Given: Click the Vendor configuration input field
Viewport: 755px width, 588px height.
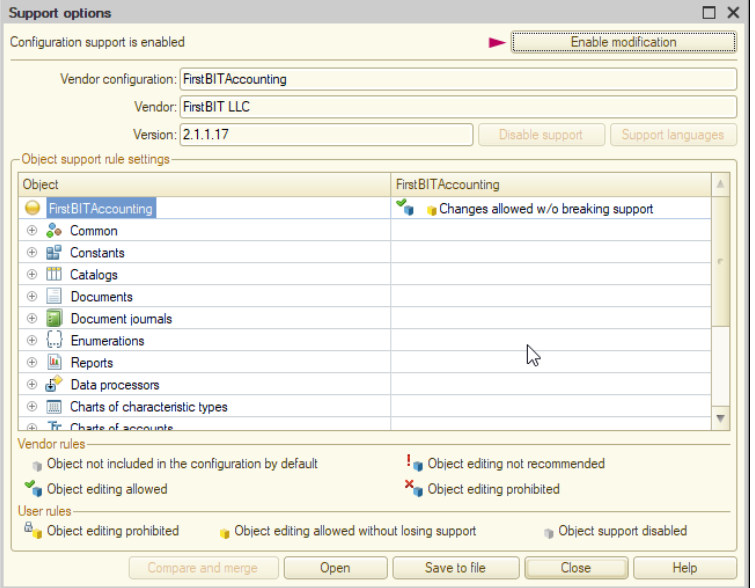Looking at the screenshot, I should point(458,79).
